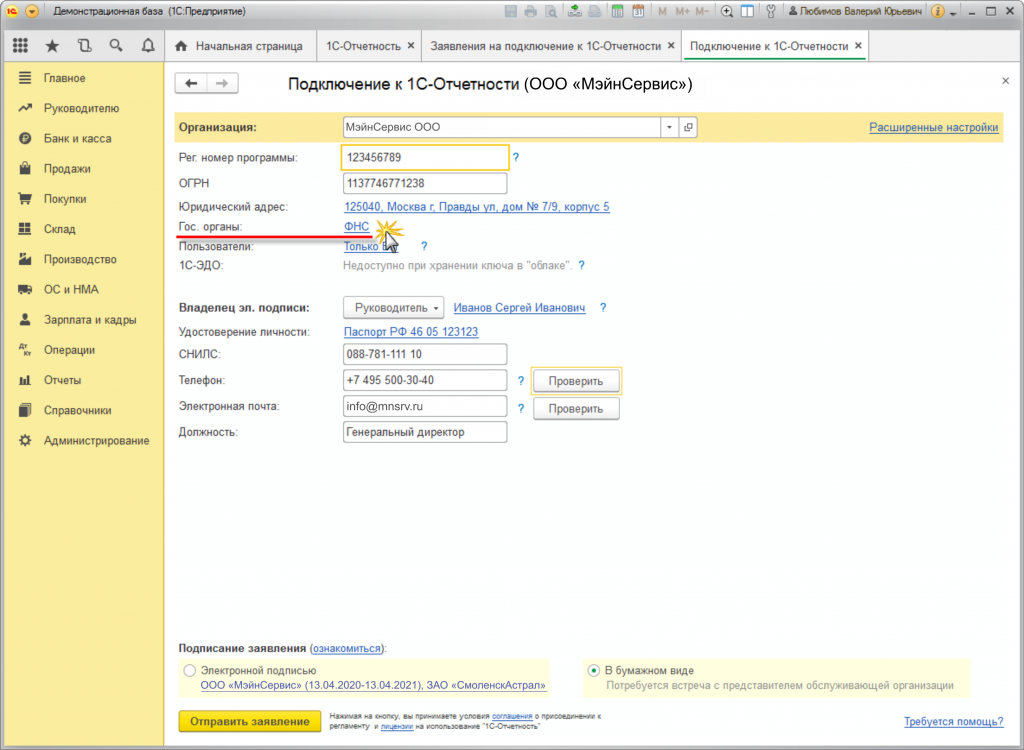1024x750 pixels.
Task: Open notifications bell icon
Action: tap(148, 46)
